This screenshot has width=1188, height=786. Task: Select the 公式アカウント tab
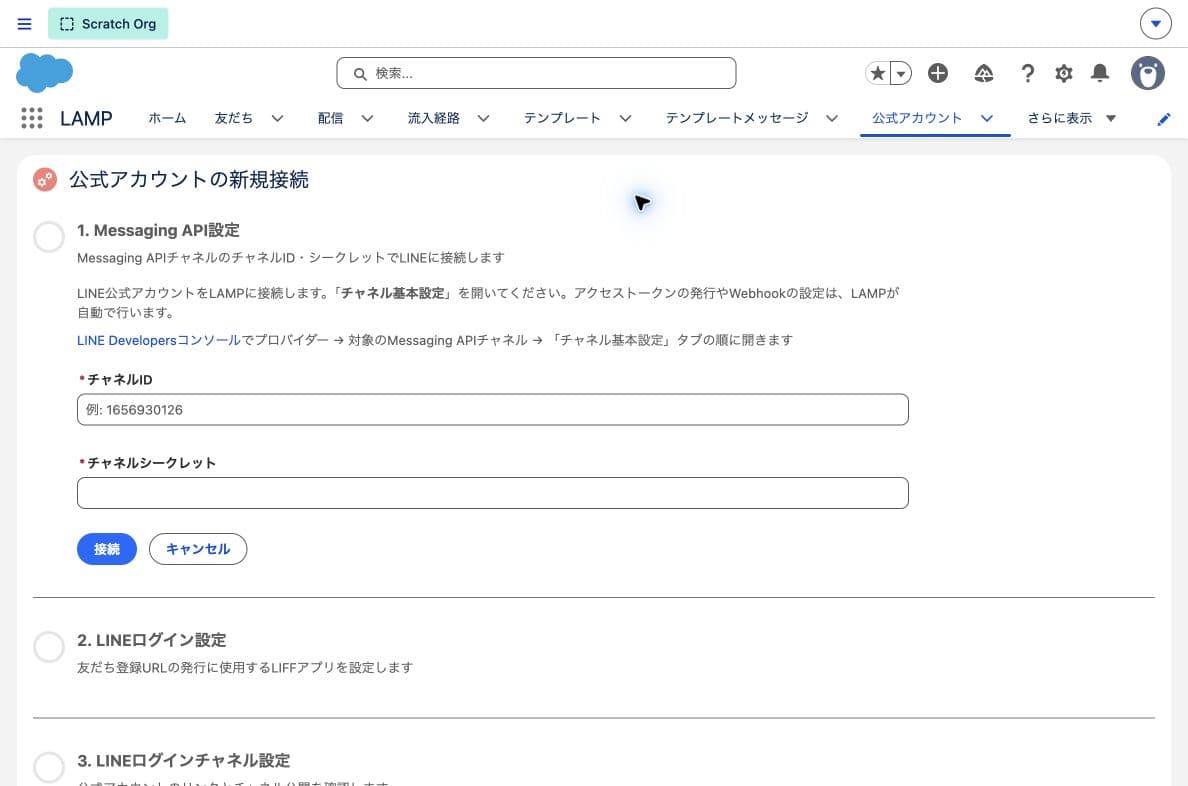(x=917, y=118)
